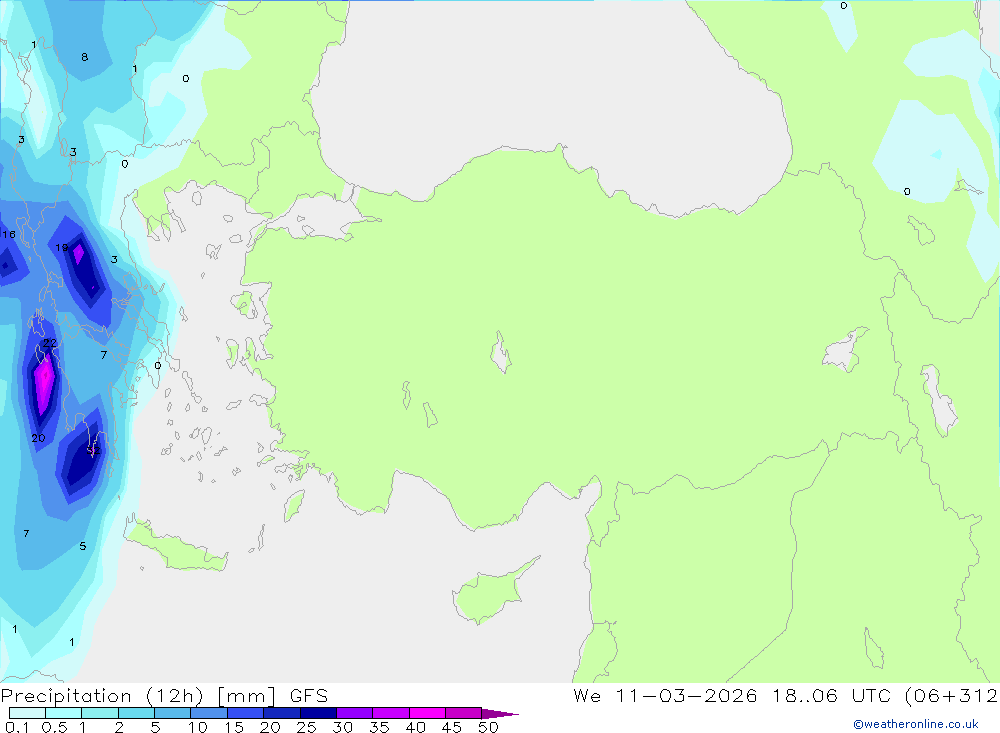Click the above-50 arrow tip of legend
1000x733 pixels.
point(500,714)
